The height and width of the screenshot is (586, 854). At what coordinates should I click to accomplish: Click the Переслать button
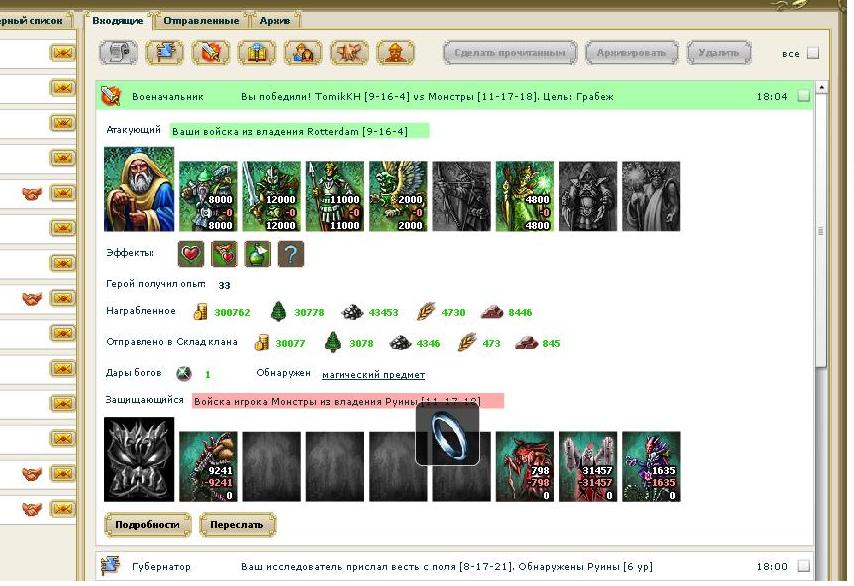click(x=237, y=524)
